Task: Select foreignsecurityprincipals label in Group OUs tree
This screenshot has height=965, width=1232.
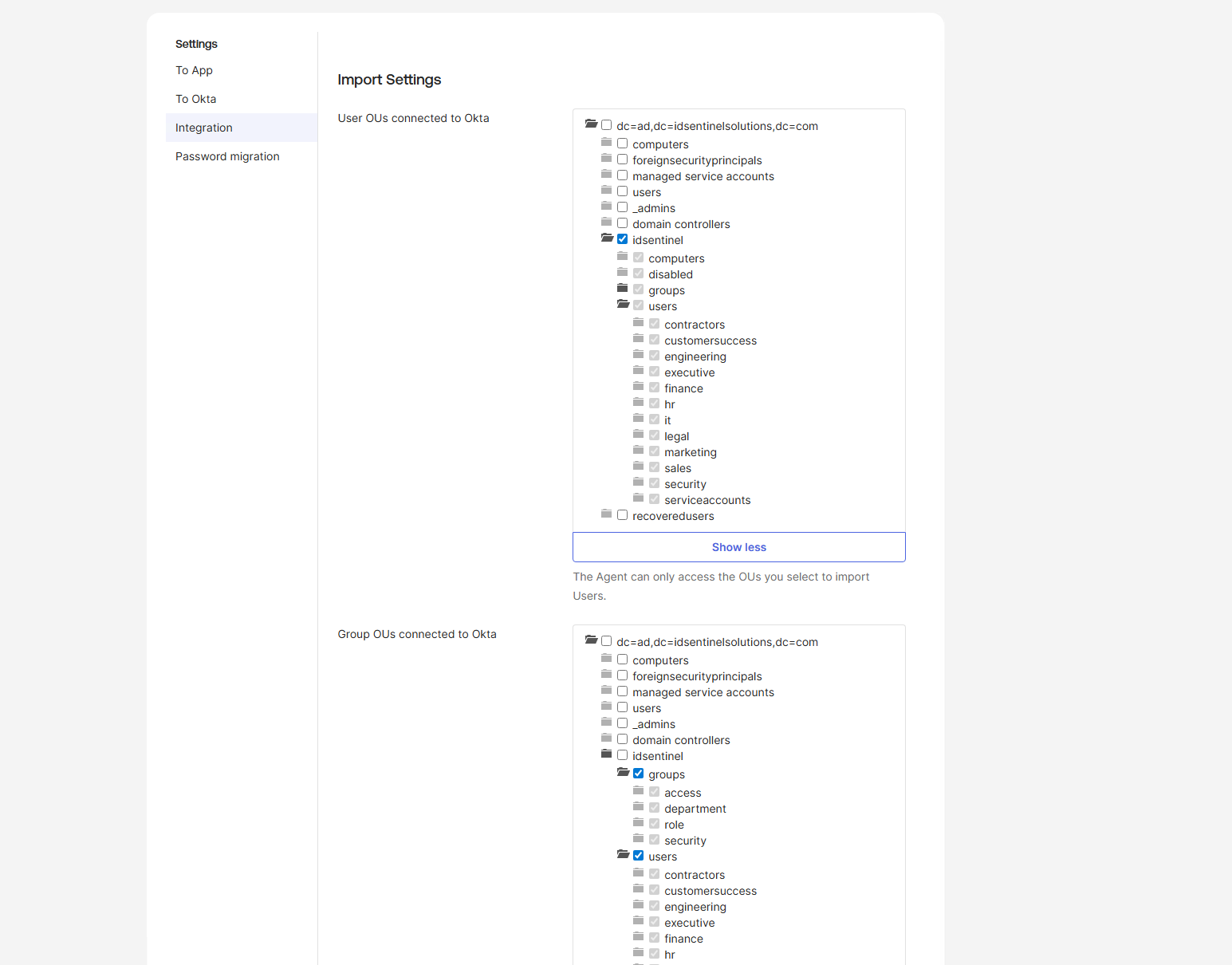Action: pos(697,676)
